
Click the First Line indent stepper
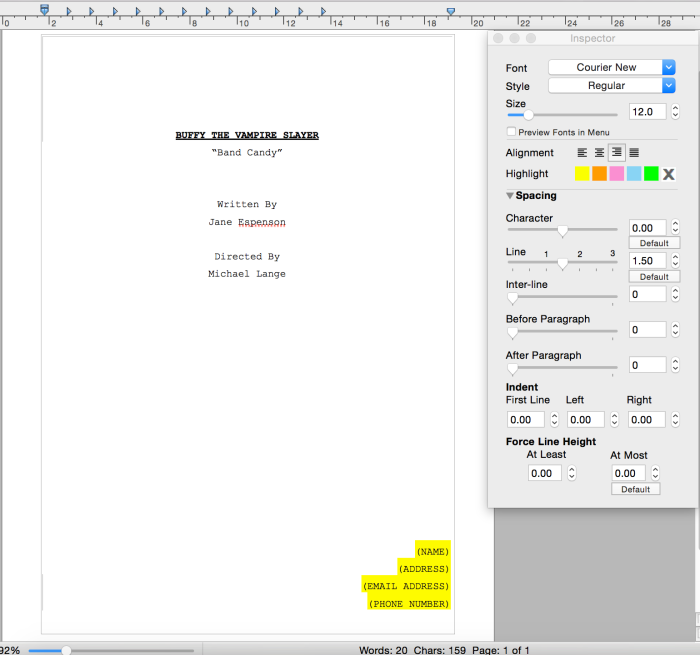554,419
